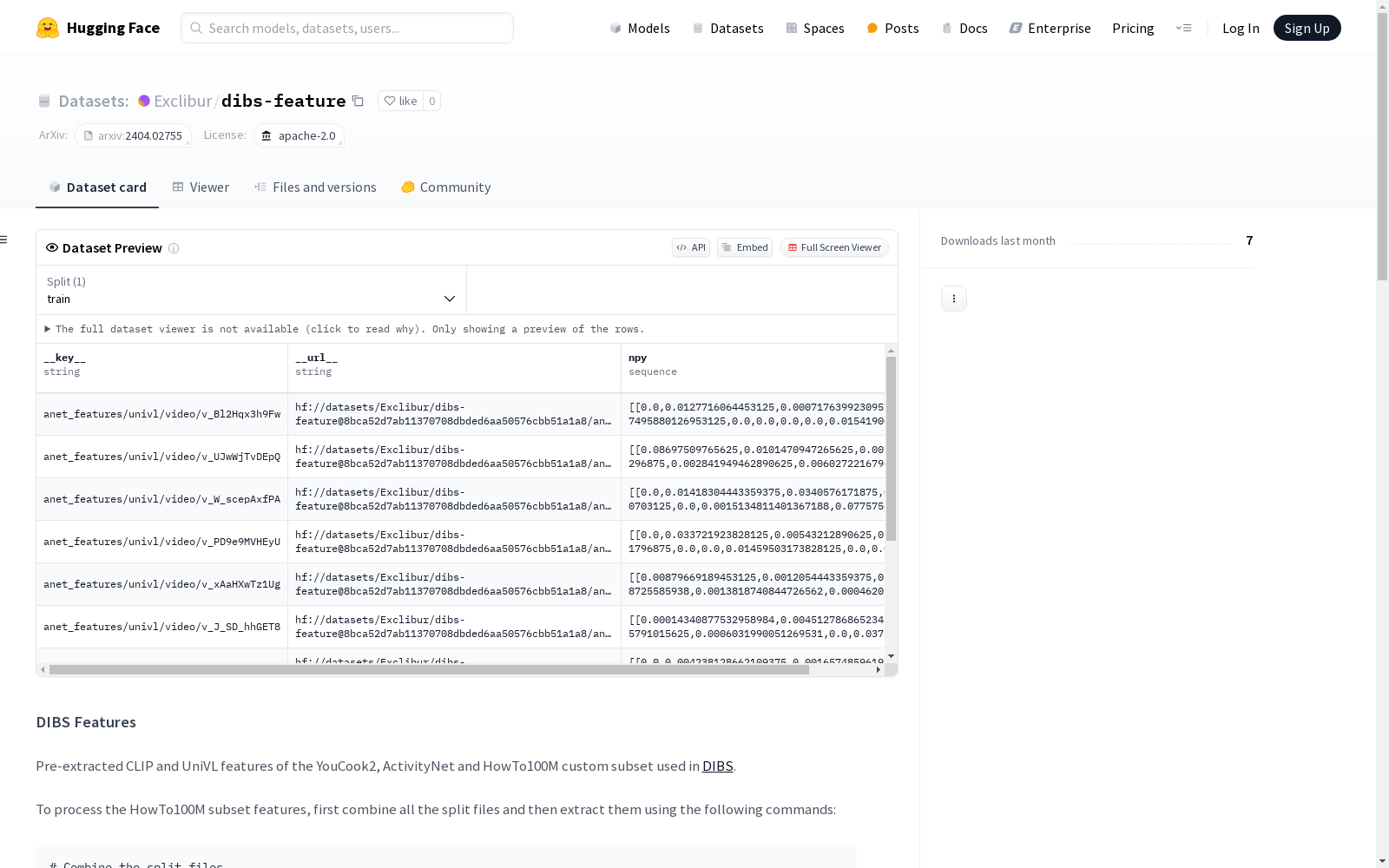
Task: Open the Excibur user profile link
Action: tap(183, 101)
